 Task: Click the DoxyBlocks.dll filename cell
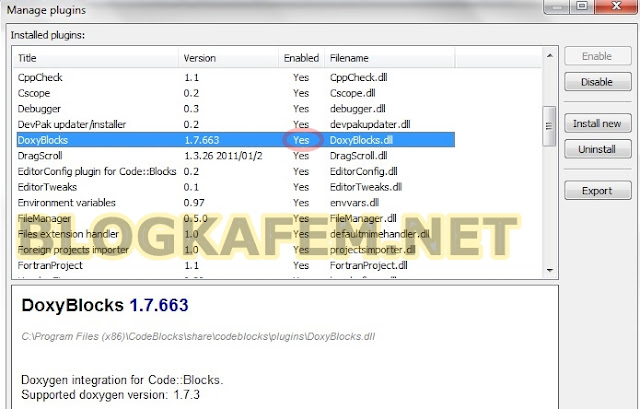[361, 140]
